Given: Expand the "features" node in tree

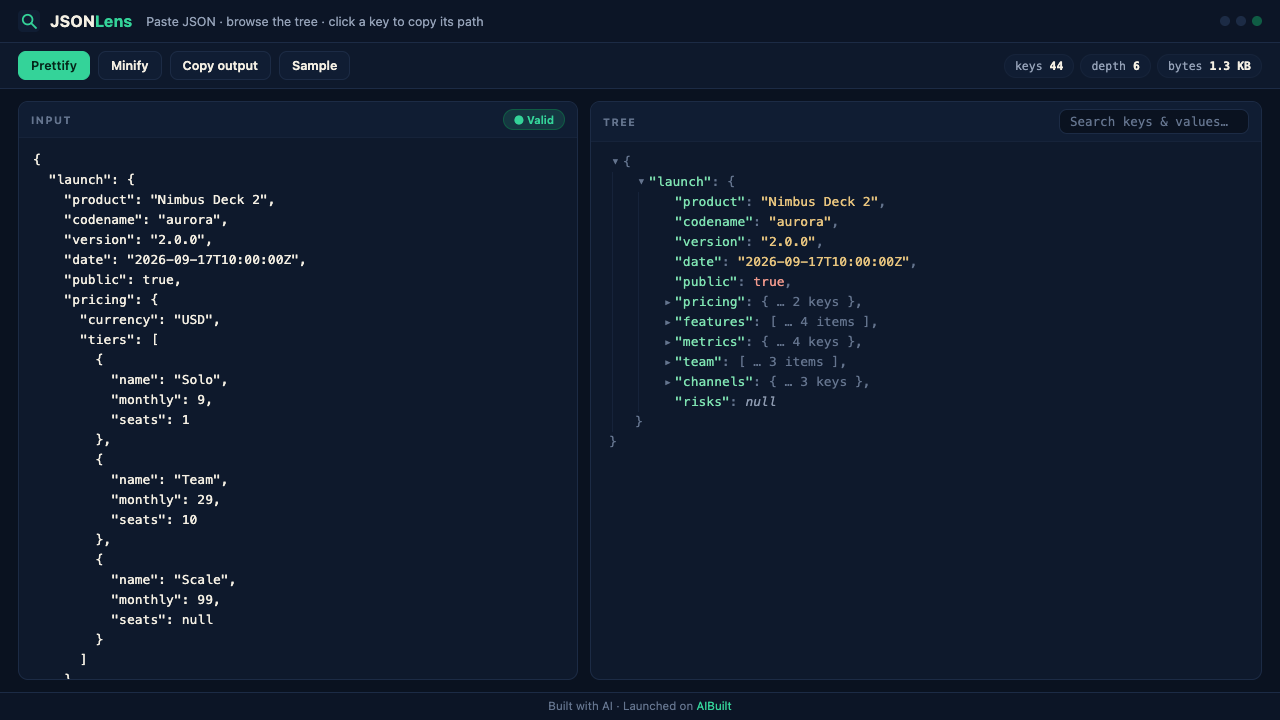Looking at the screenshot, I should point(668,321).
